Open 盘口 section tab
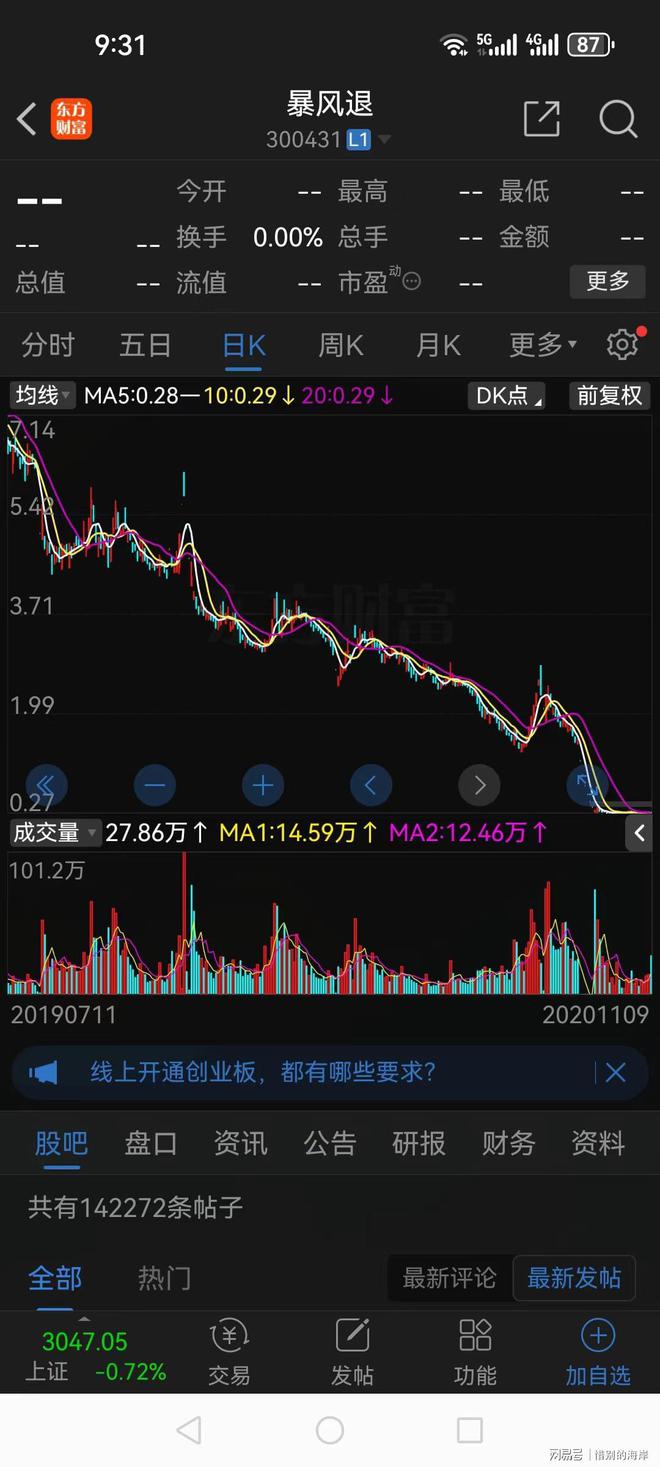 (151, 1143)
